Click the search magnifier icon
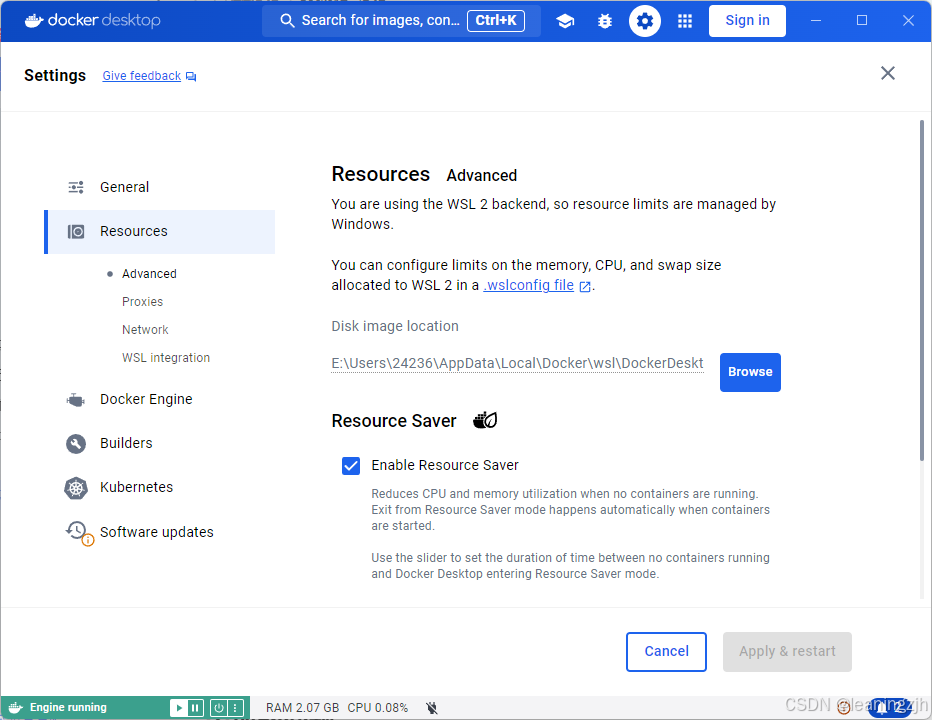 tap(287, 21)
